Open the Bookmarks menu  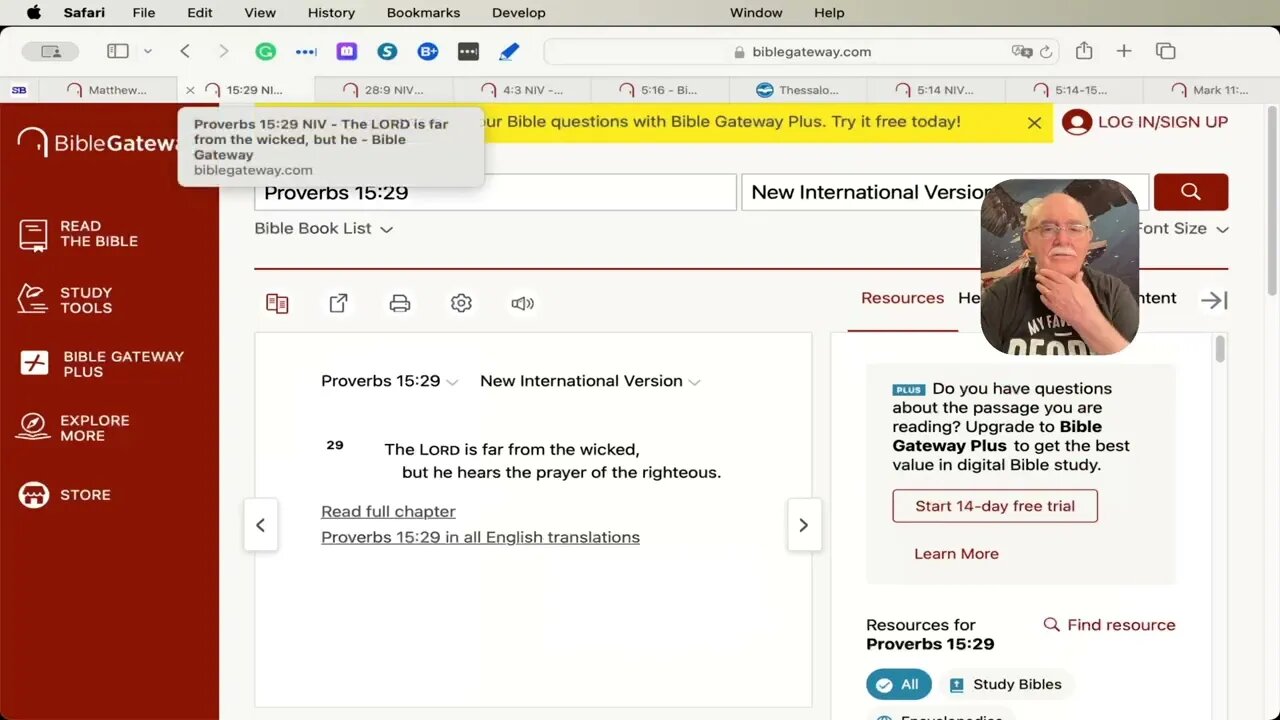[424, 13]
